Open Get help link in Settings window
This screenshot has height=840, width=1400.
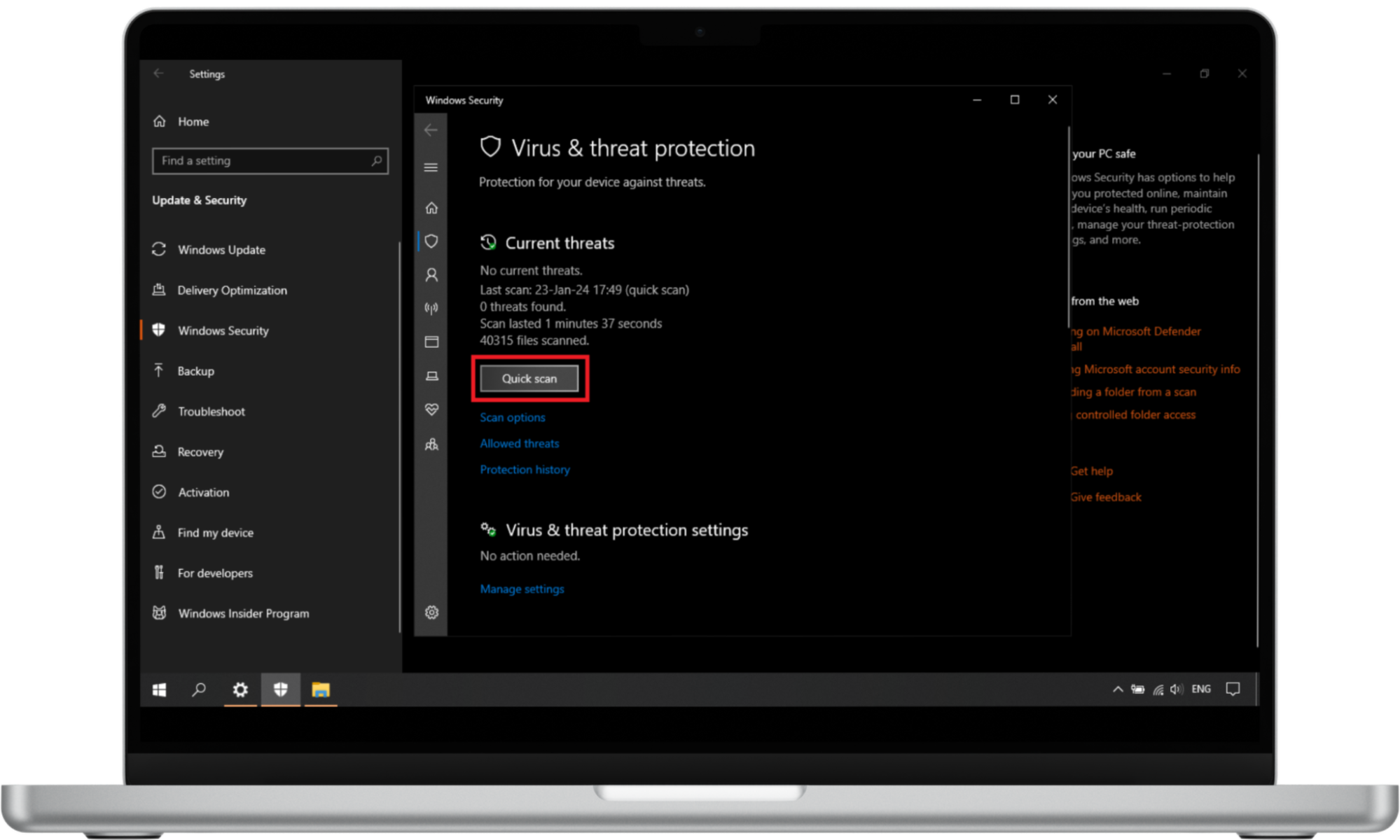1092,471
